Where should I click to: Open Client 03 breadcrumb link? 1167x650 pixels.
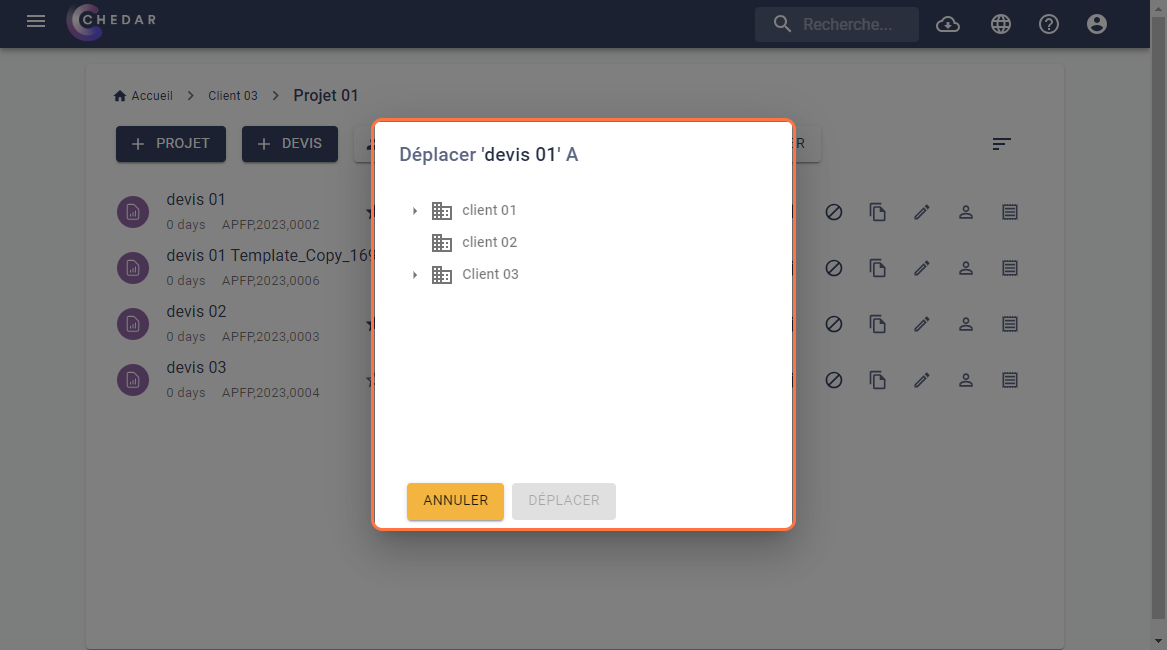[233, 96]
